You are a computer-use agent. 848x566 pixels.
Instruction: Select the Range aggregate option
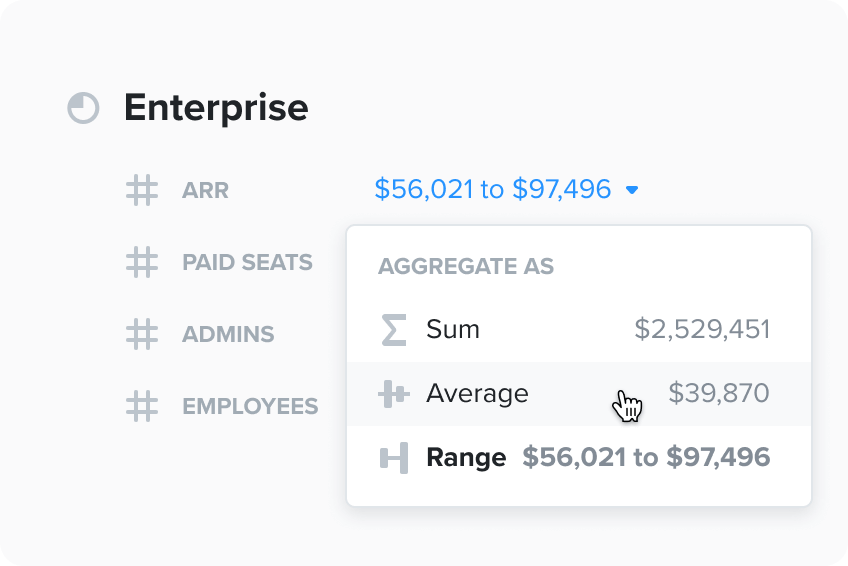click(466, 458)
